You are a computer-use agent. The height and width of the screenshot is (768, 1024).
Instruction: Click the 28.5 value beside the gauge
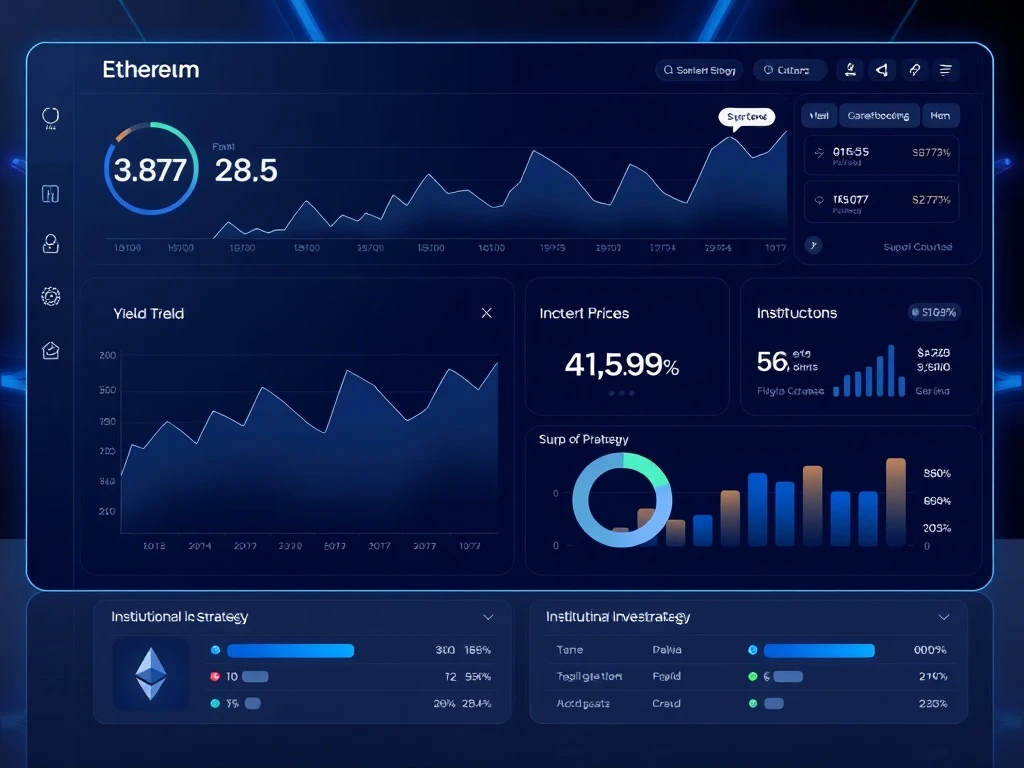pos(246,170)
